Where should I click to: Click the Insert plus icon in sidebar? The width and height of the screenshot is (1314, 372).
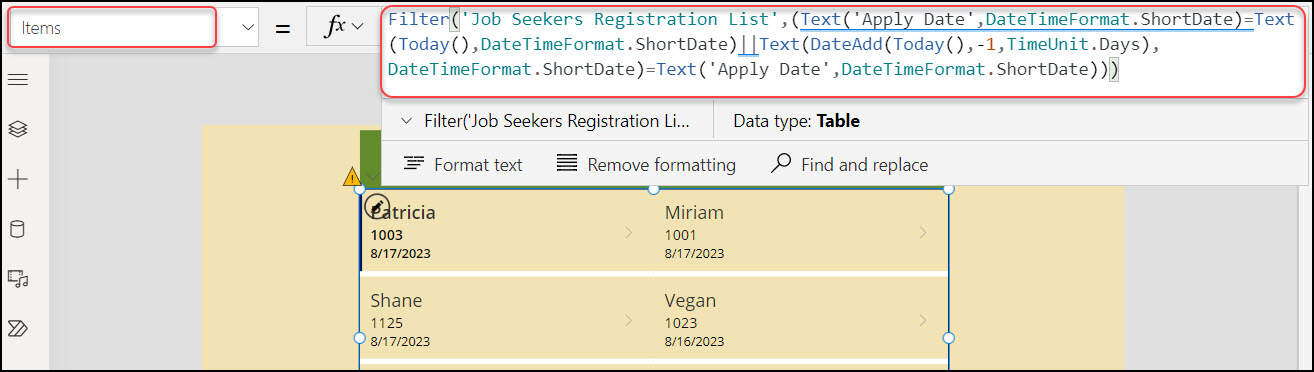(17, 180)
